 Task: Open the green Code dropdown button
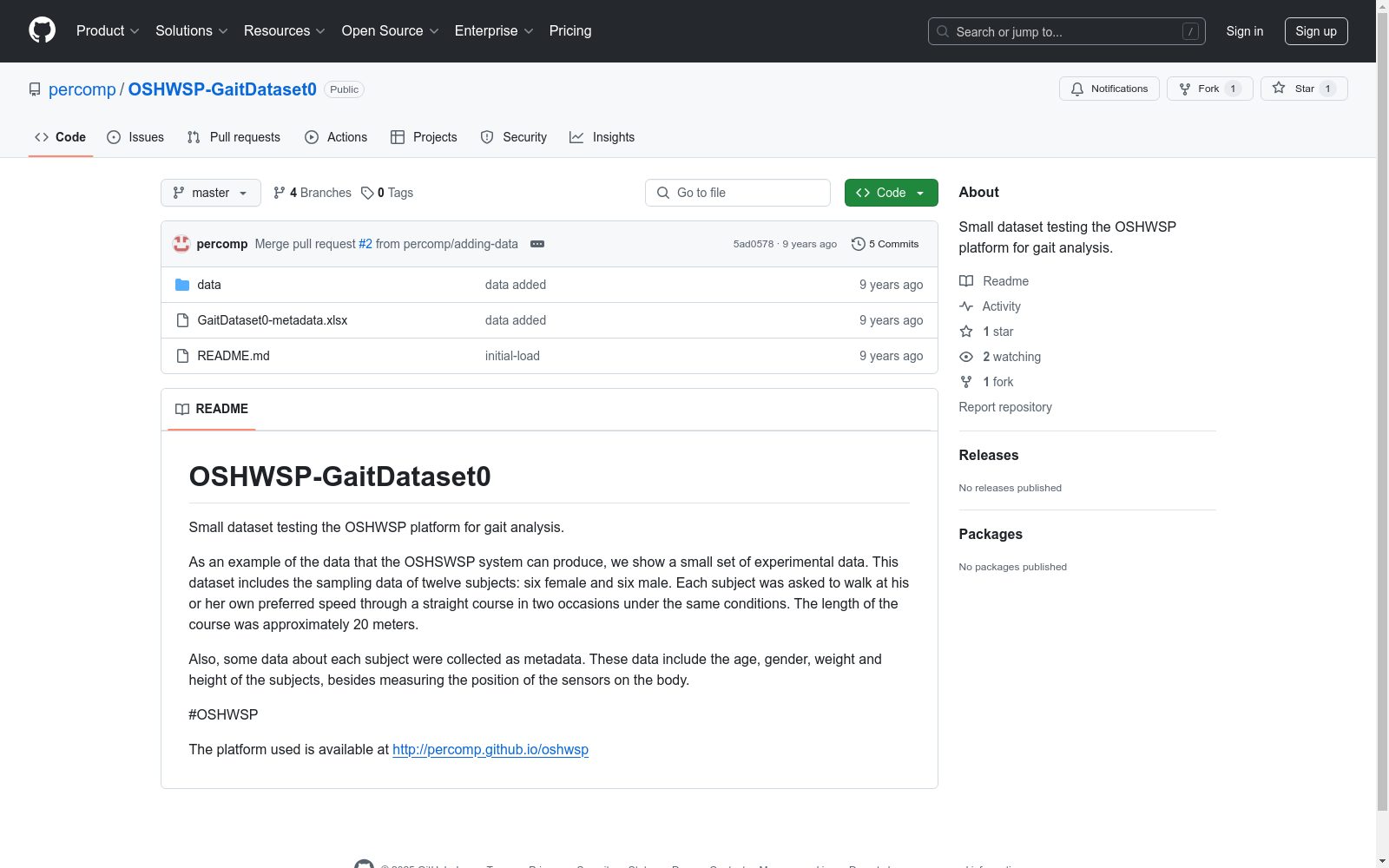click(x=891, y=193)
